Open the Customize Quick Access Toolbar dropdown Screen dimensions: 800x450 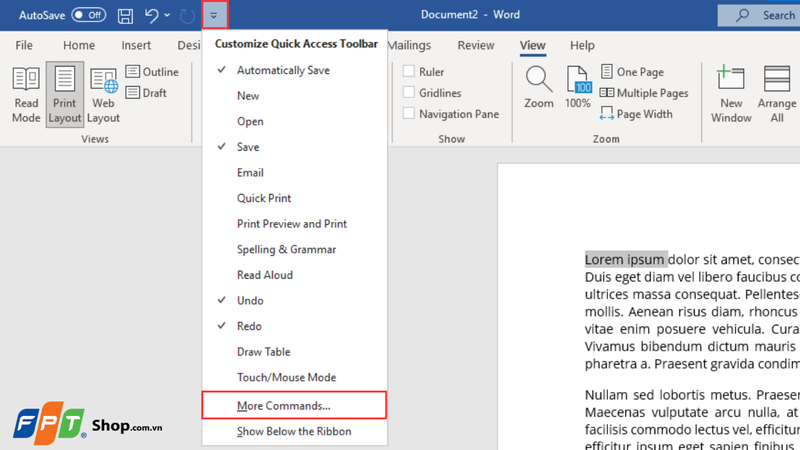(214, 15)
